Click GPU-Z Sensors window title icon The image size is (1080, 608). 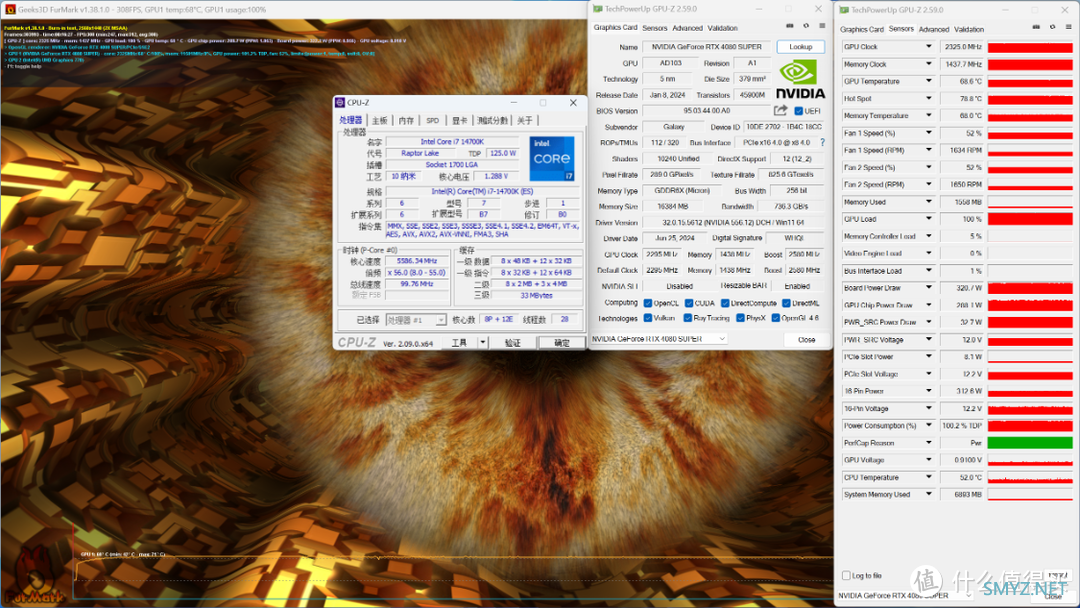pos(844,10)
